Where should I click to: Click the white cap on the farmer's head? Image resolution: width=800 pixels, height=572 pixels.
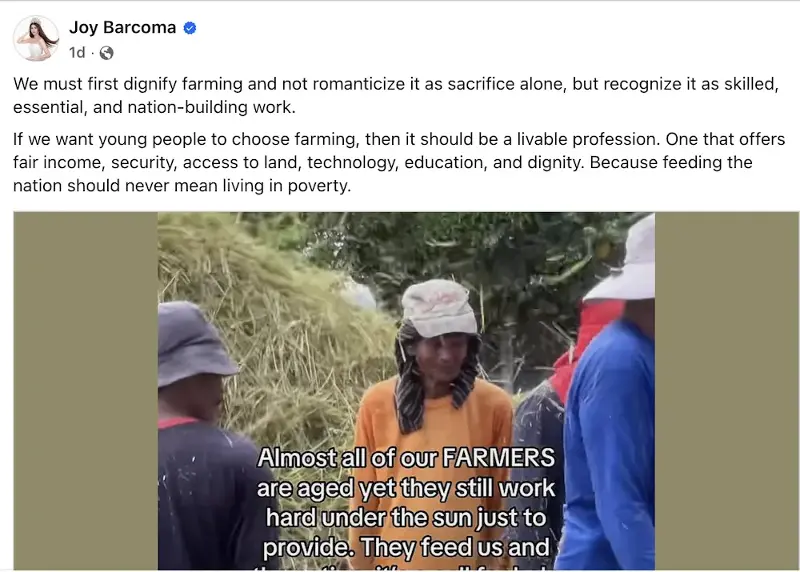[439, 307]
